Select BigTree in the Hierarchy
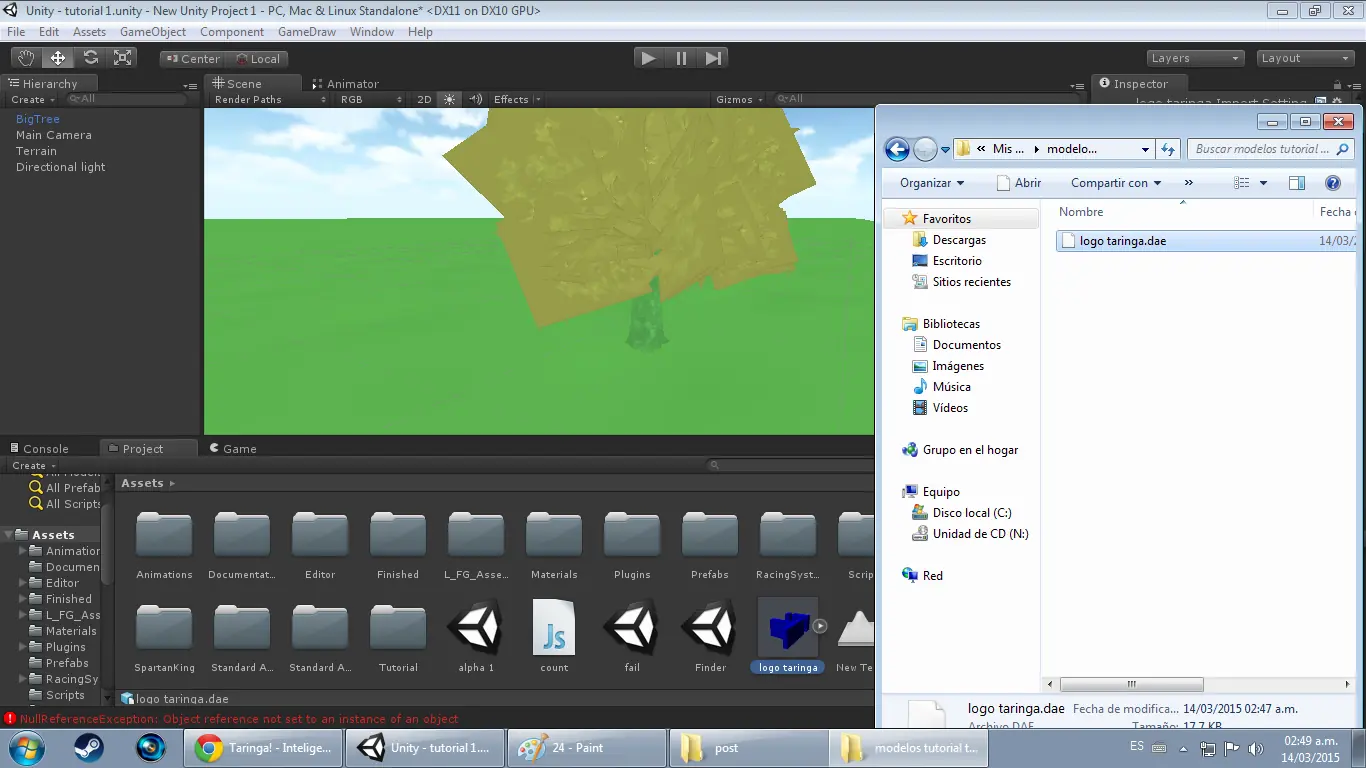 pyautogui.click(x=38, y=119)
